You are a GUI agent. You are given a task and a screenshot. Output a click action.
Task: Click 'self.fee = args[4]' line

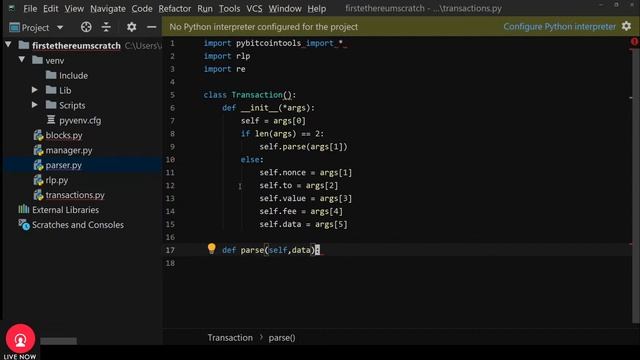pos(301,211)
